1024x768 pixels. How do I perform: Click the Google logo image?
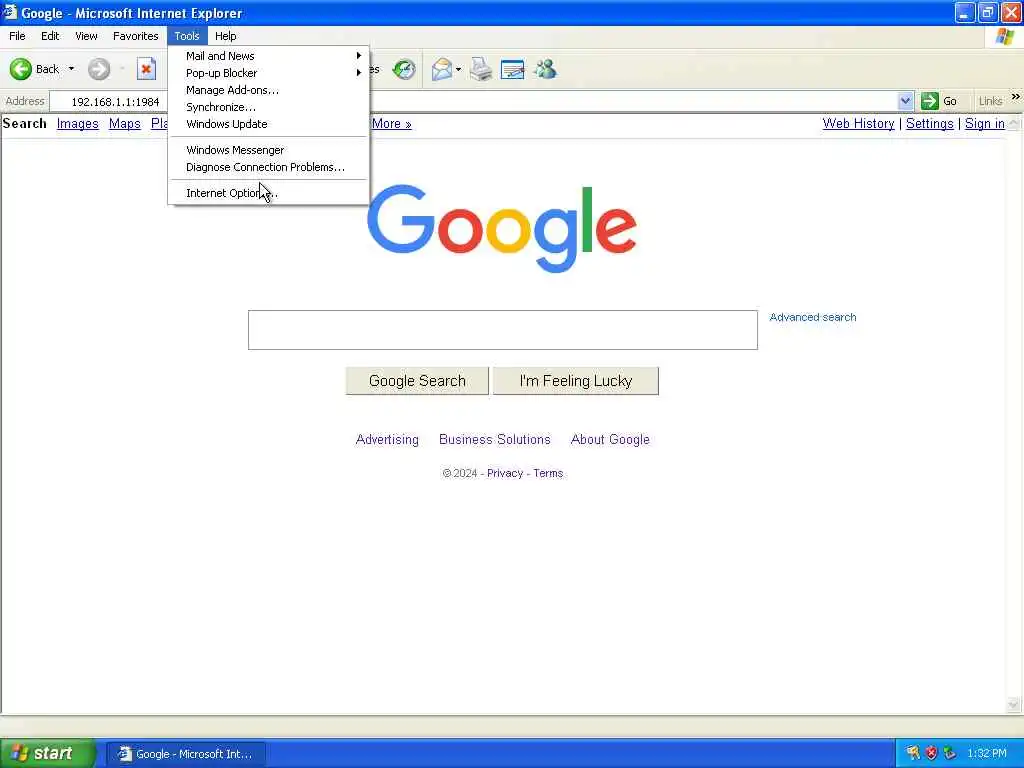[x=502, y=228]
